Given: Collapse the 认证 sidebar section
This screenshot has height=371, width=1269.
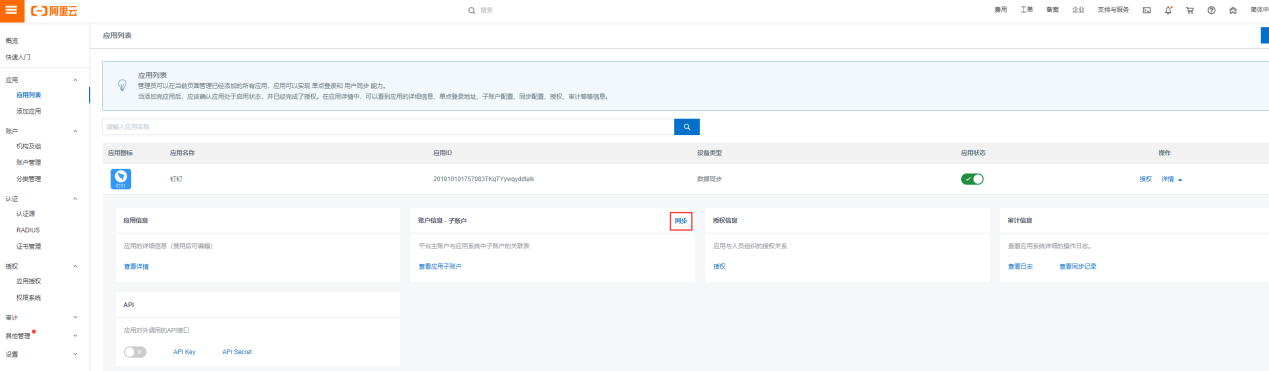Looking at the screenshot, I should (75, 198).
